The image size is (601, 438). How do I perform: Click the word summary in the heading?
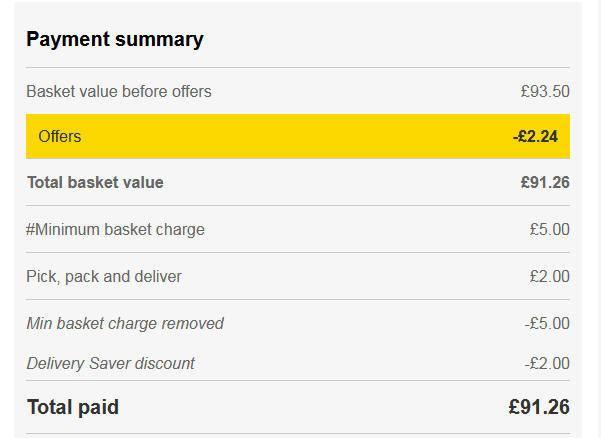(x=159, y=41)
